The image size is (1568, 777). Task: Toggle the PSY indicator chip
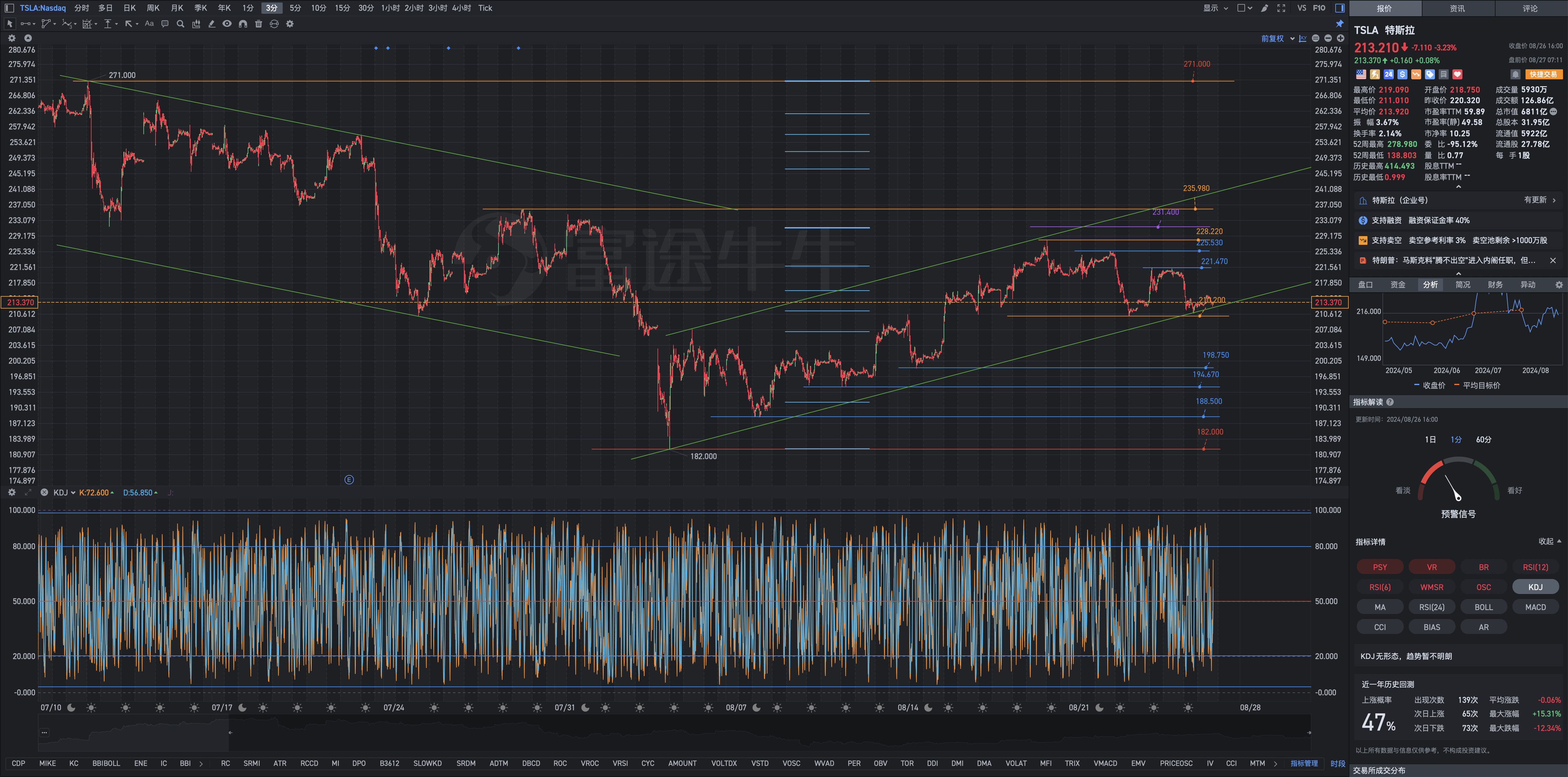[x=1380, y=567]
